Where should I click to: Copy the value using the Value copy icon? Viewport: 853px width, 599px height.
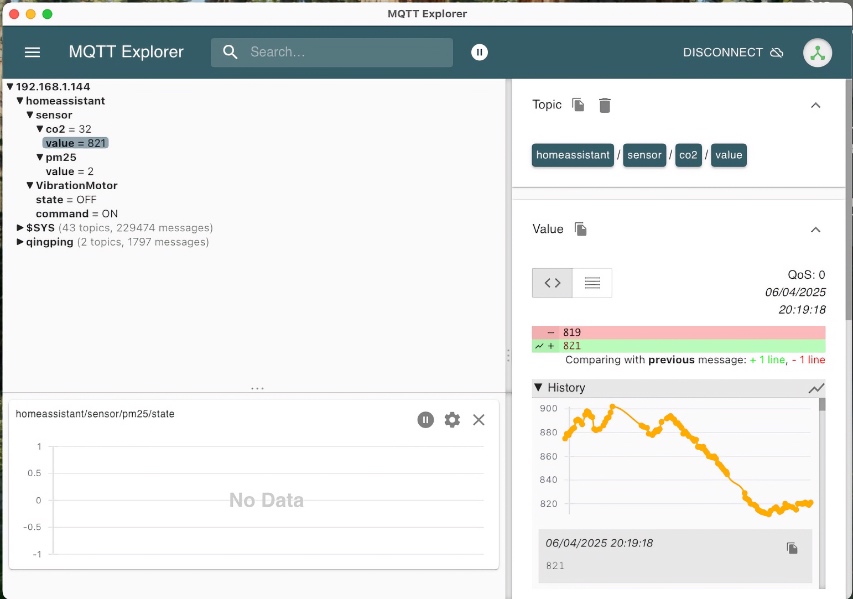coord(580,229)
